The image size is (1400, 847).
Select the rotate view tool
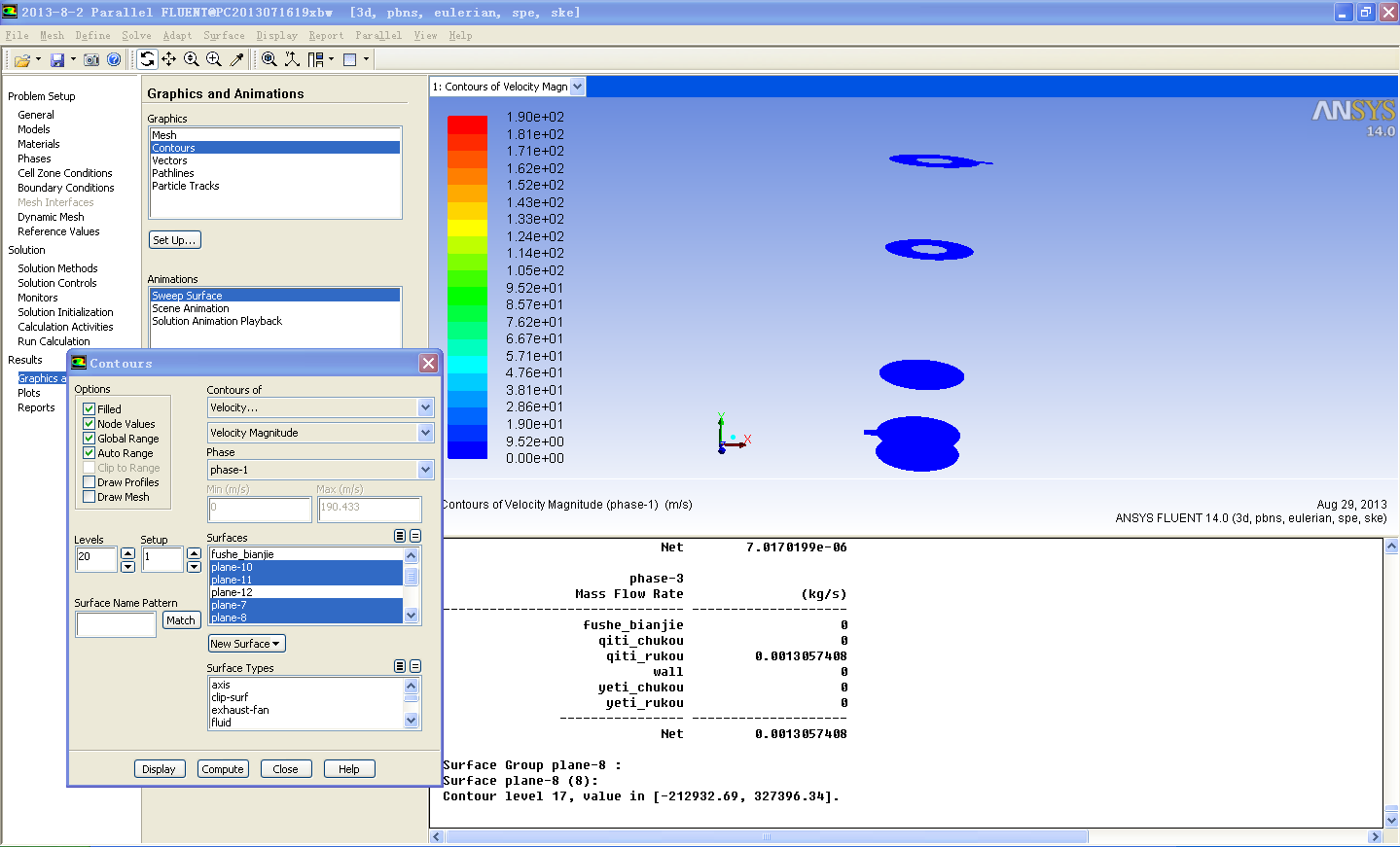[x=147, y=59]
